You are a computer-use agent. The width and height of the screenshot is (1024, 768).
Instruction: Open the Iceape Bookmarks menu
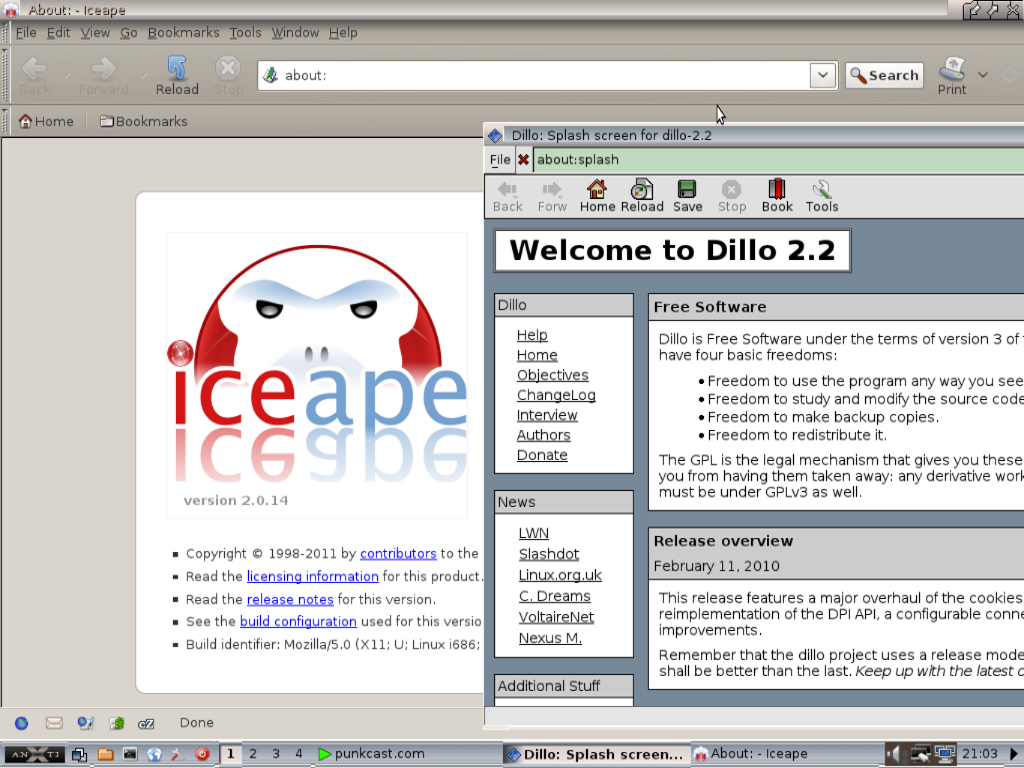(184, 33)
